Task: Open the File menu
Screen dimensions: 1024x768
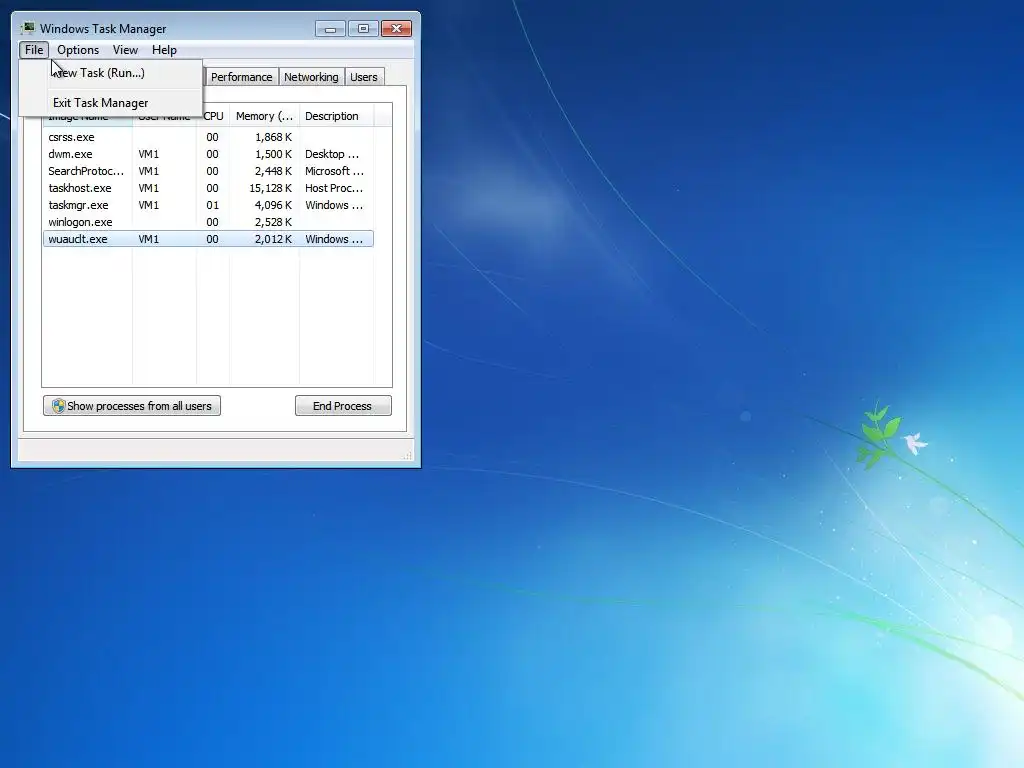Action: (x=34, y=50)
